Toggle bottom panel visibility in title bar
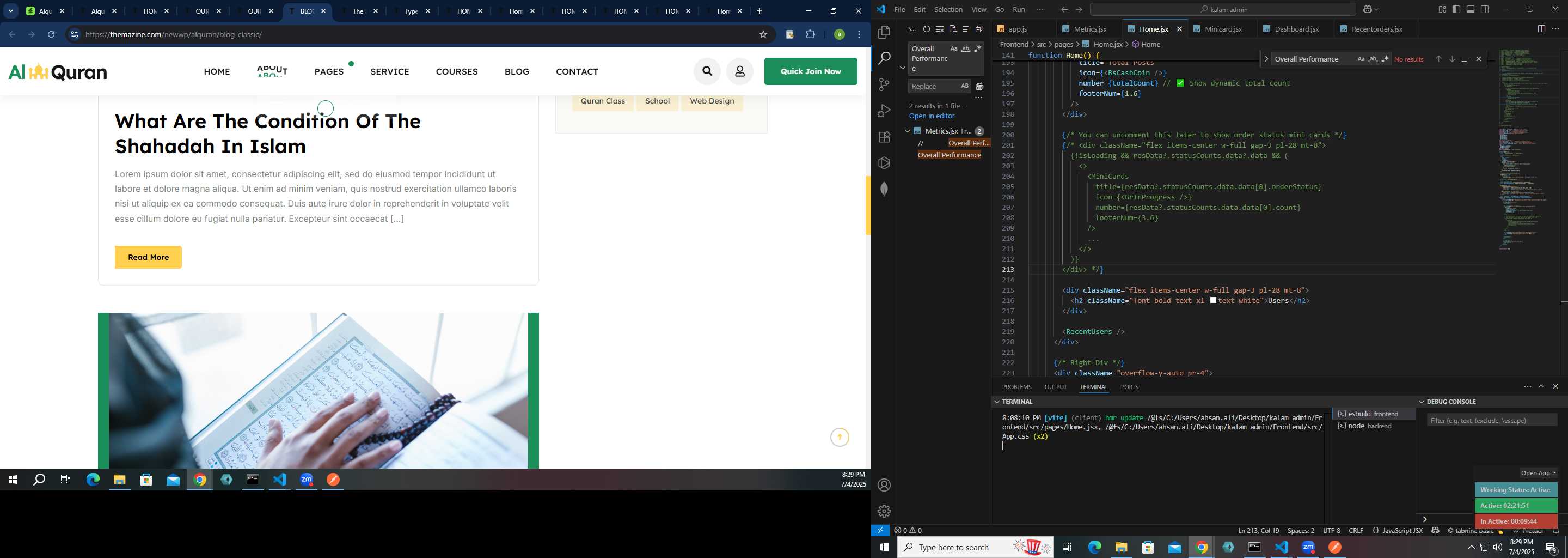Image resolution: width=1568 pixels, height=558 pixels. (1471, 10)
